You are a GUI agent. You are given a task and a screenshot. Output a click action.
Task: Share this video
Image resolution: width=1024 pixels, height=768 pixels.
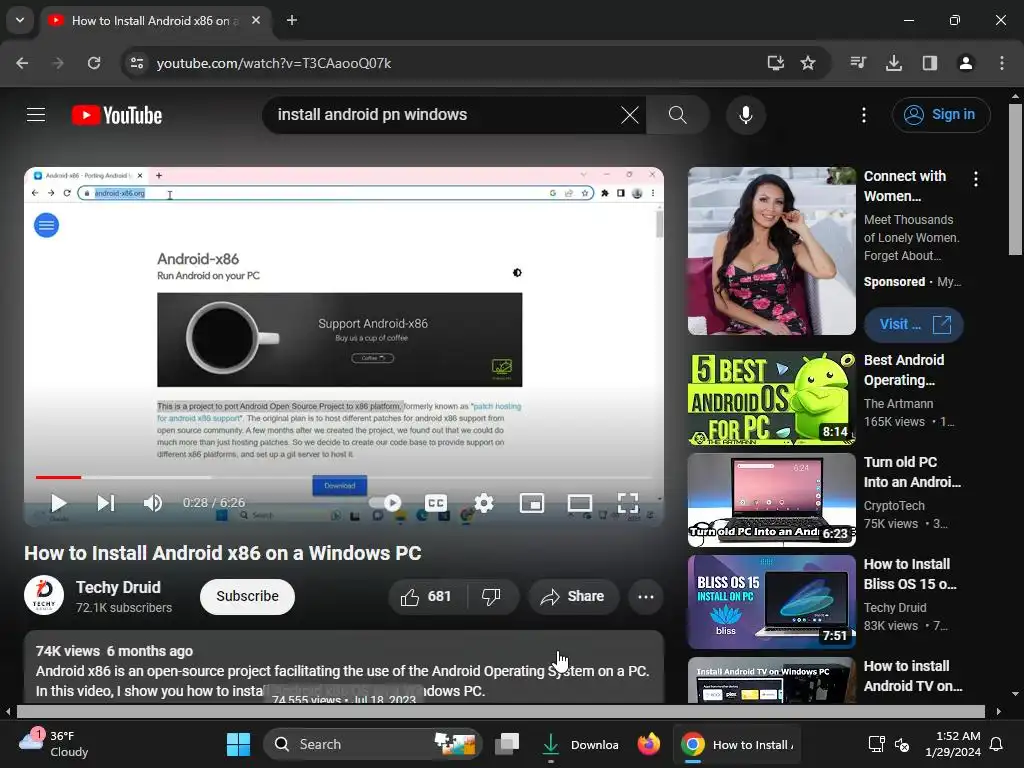pyautogui.click(x=573, y=596)
